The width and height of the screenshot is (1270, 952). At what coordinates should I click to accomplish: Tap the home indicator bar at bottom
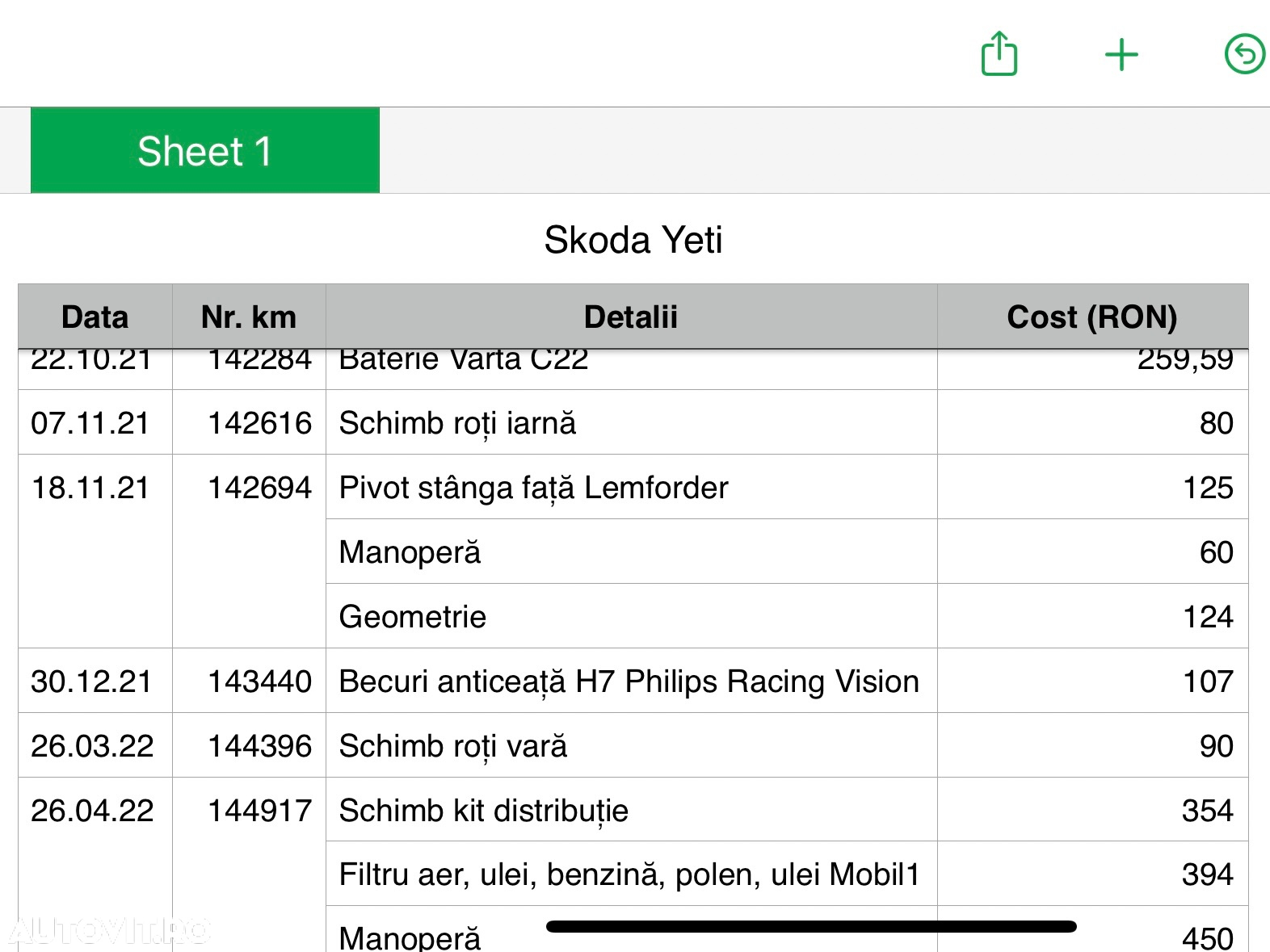pos(811,926)
